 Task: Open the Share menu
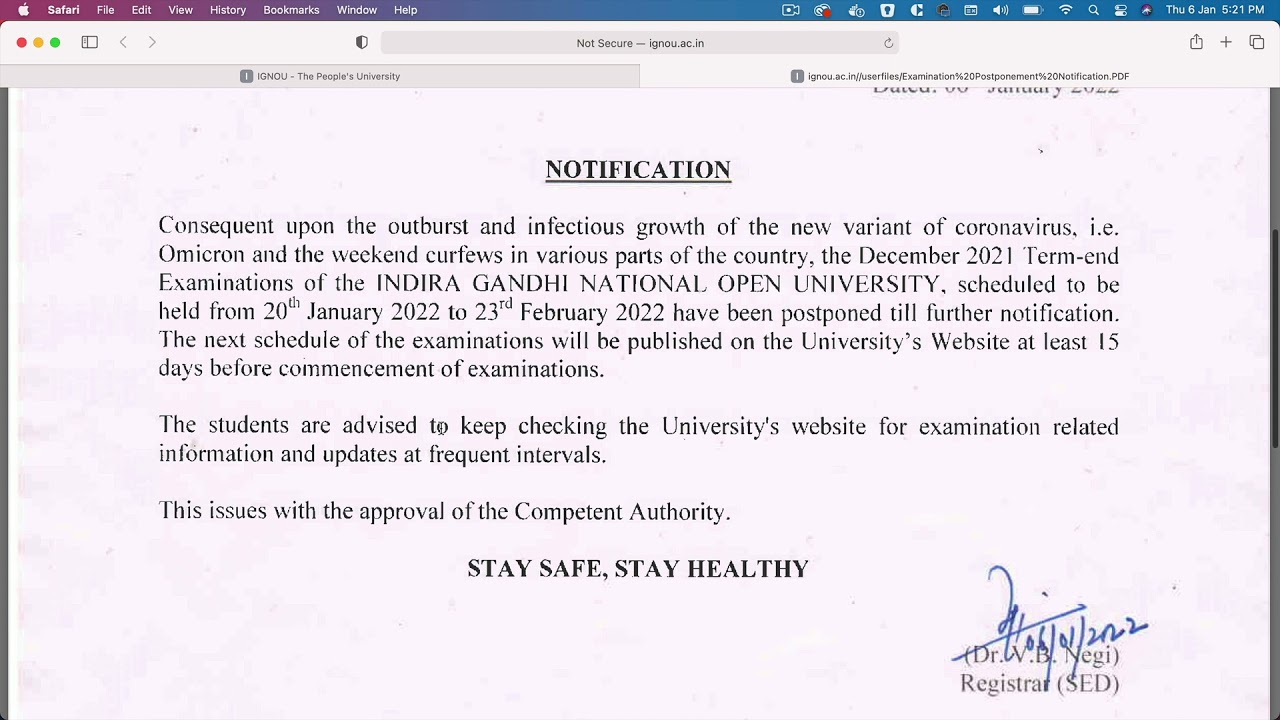point(1196,42)
